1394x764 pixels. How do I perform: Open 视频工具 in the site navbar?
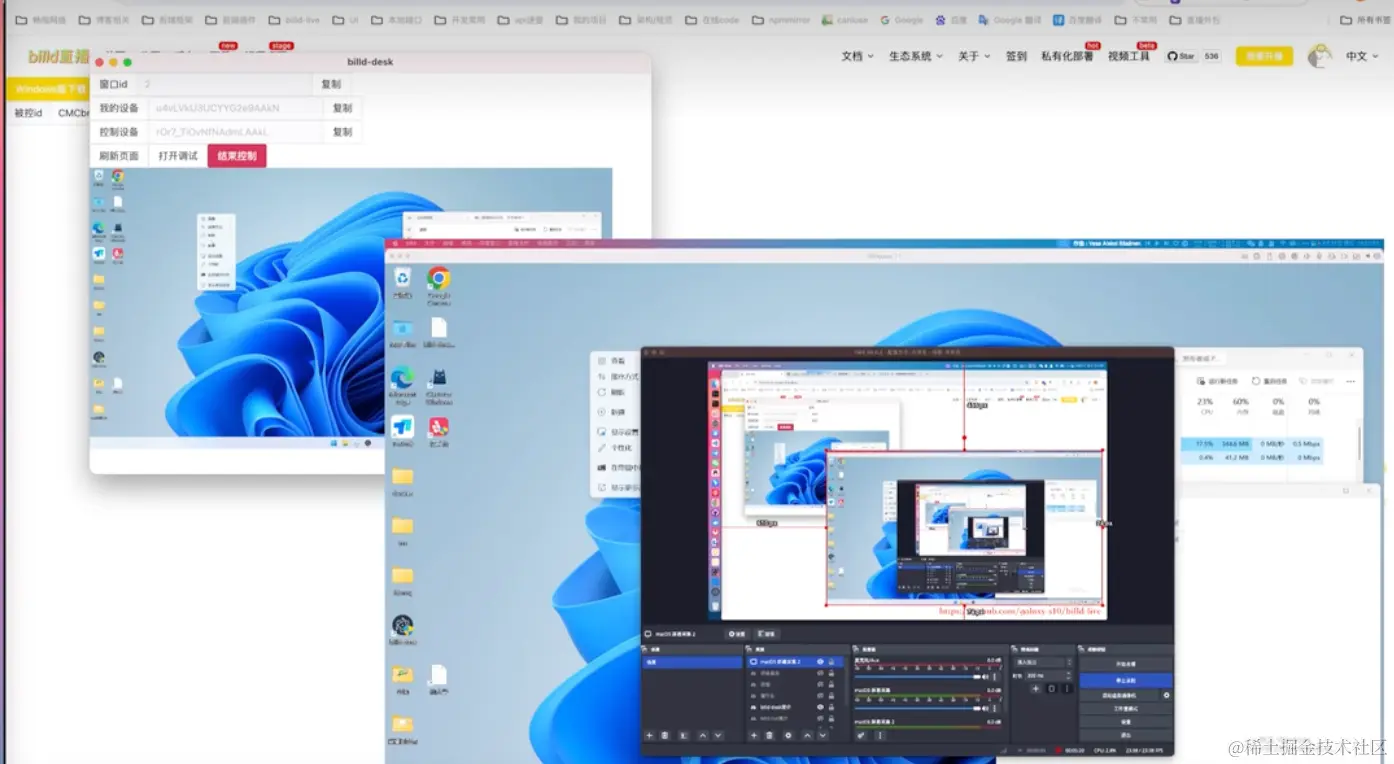tap(1128, 56)
